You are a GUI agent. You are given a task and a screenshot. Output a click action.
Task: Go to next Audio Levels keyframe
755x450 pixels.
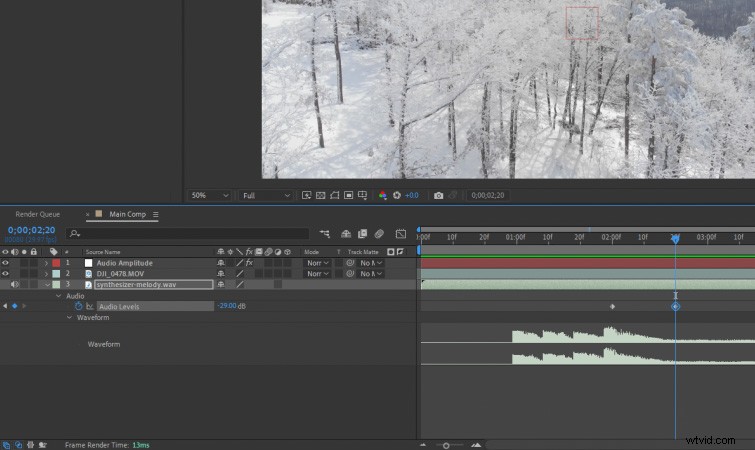tap(24, 306)
